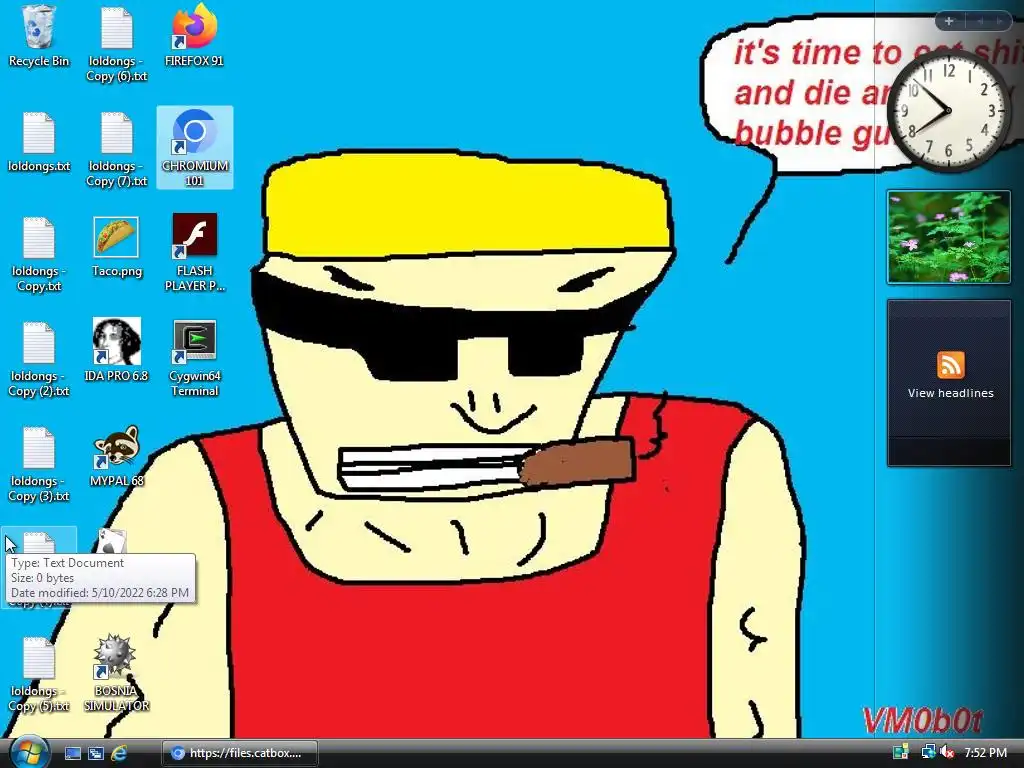Screen dimensions: 1024x768
Task: Click the 7:52 PM taskbar clock
Action: click(x=985, y=753)
